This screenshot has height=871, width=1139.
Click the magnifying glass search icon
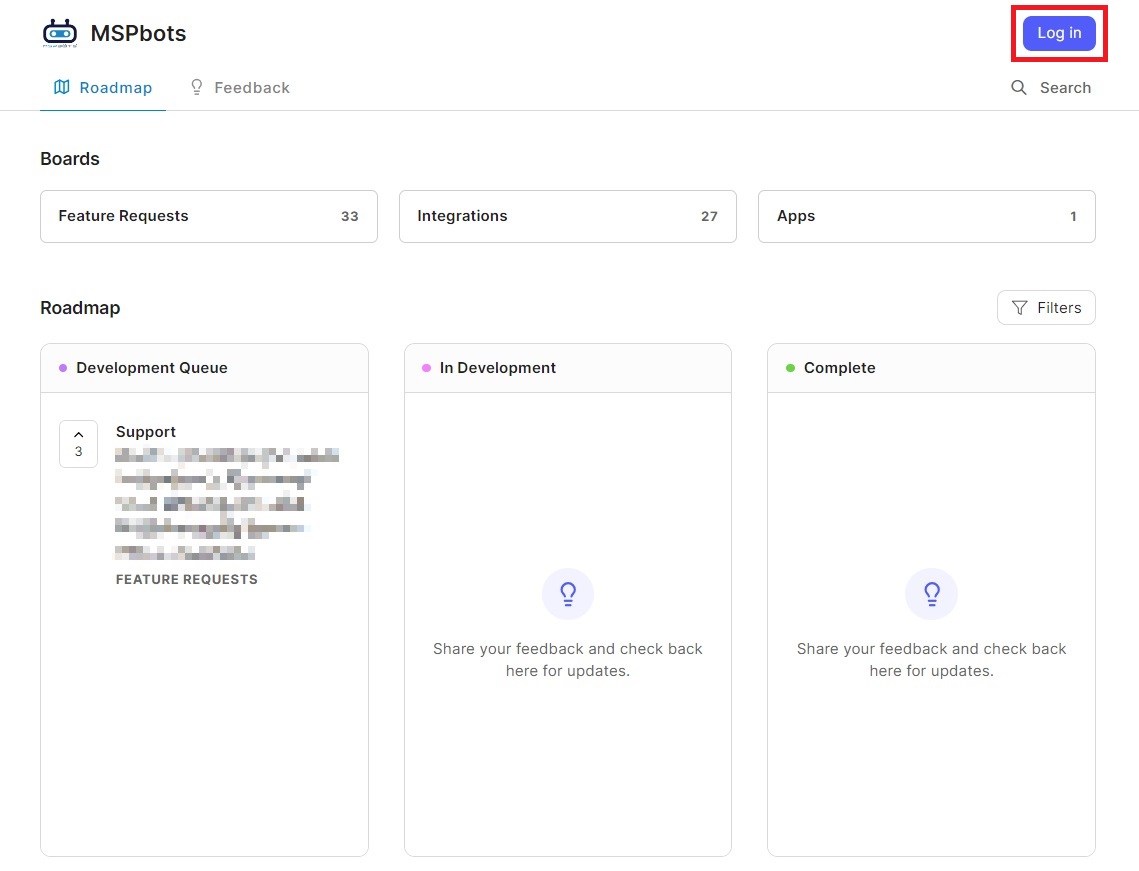coord(1019,88)
